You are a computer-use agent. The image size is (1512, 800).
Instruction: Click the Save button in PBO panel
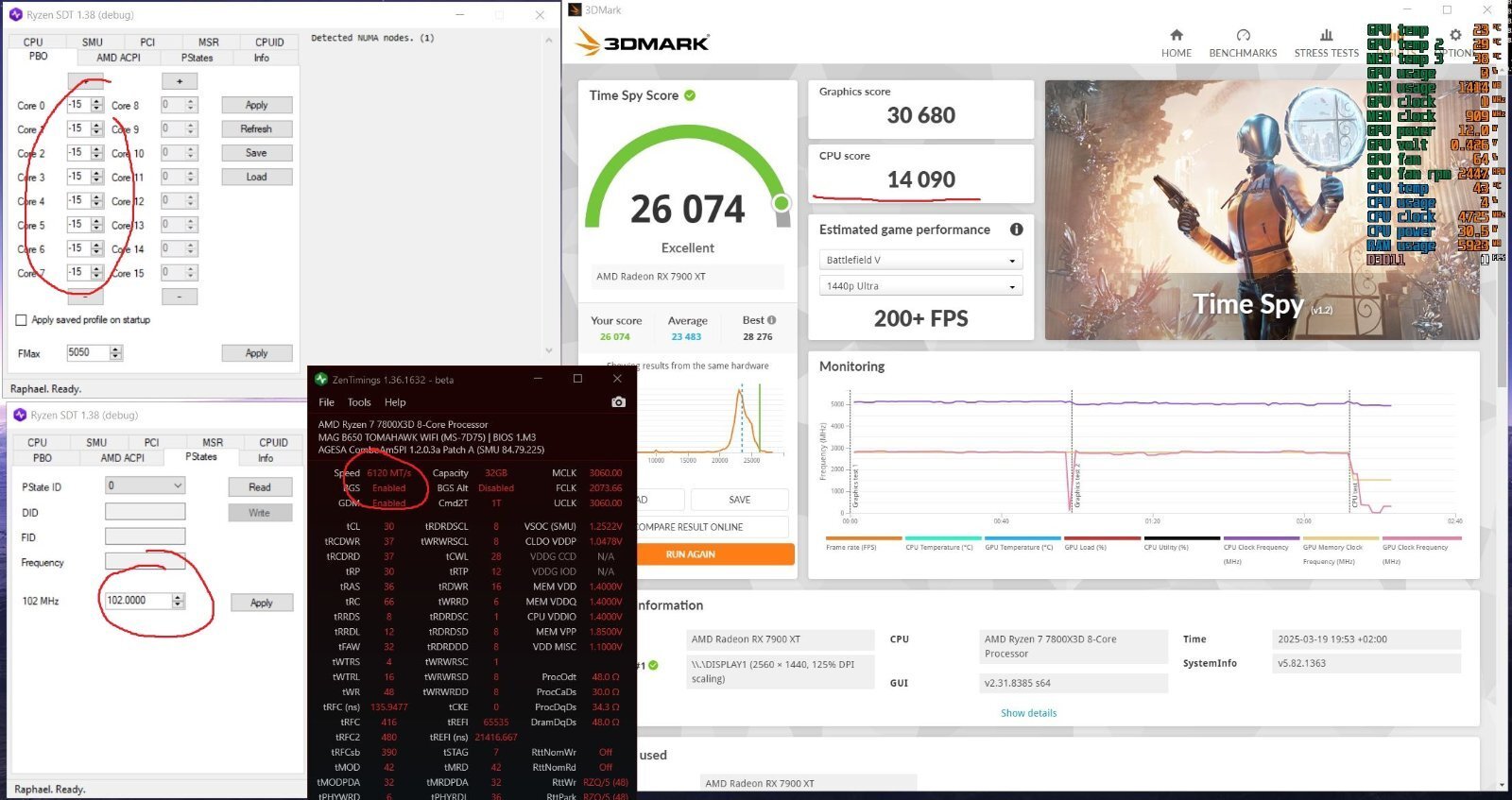(x=256, y=153)
